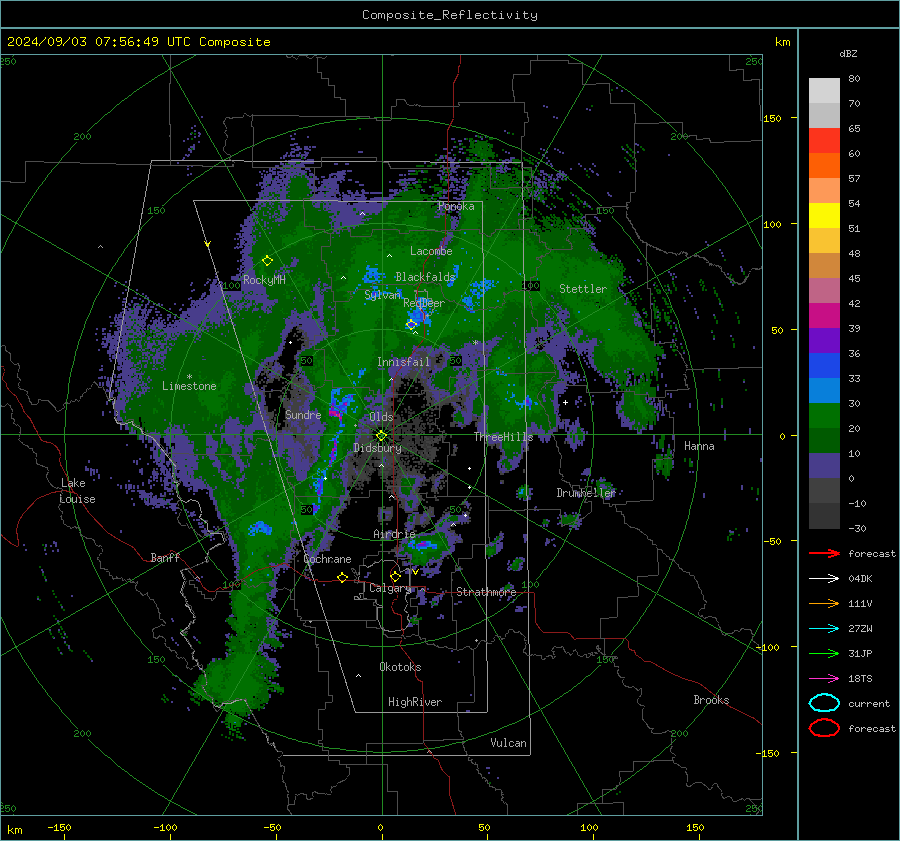Click the Didsbury city label

(377, 448)
